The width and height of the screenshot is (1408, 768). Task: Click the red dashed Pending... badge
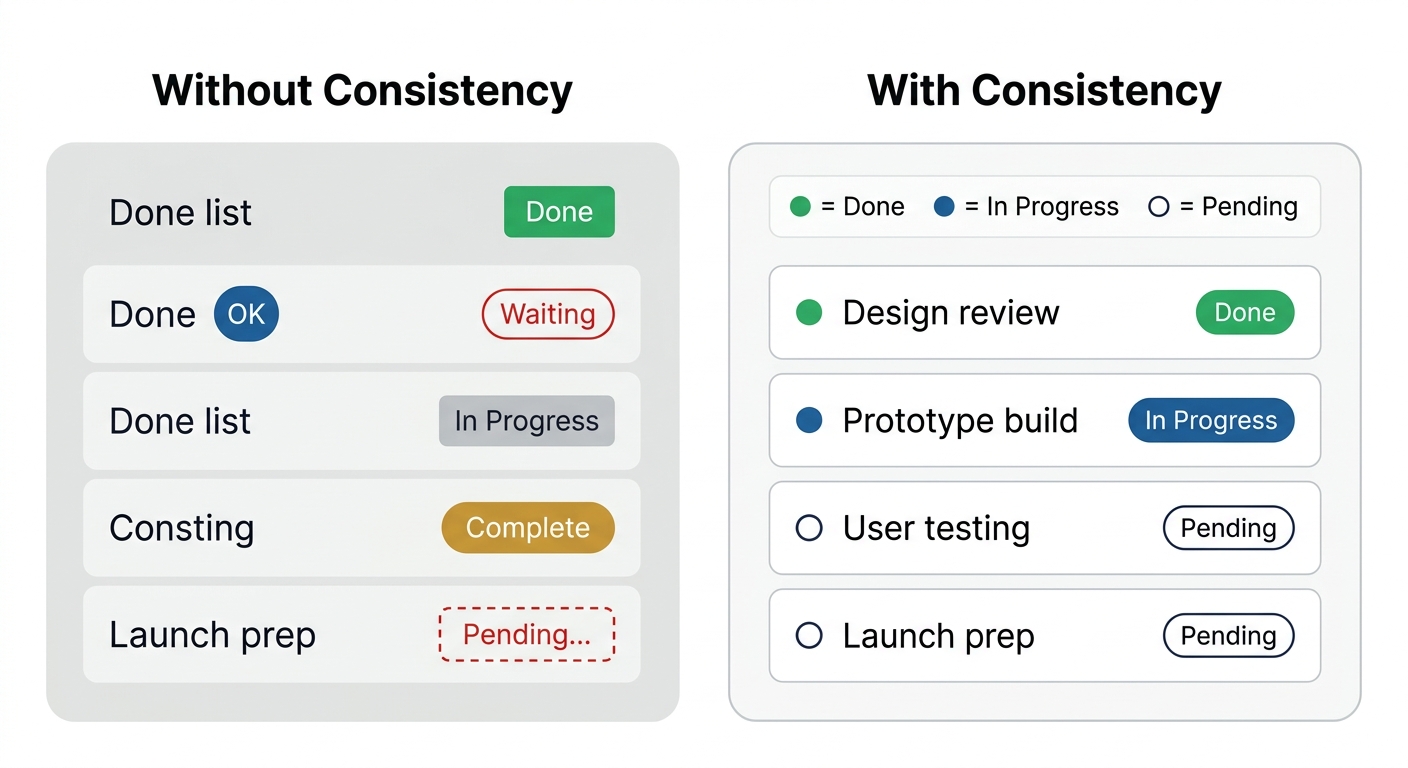click(x=527, y=634)
